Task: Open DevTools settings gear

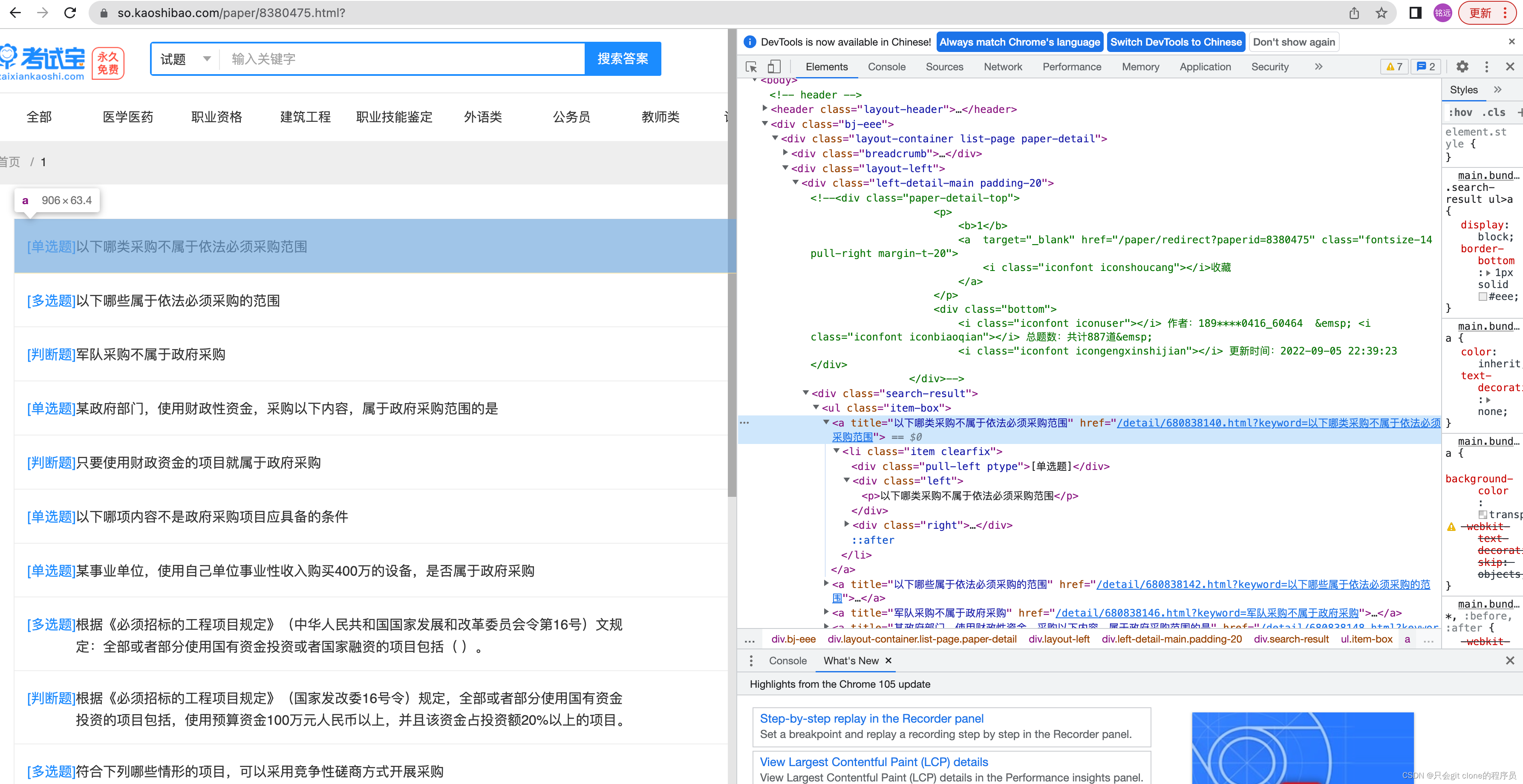Action: [x=1462, y=67]
